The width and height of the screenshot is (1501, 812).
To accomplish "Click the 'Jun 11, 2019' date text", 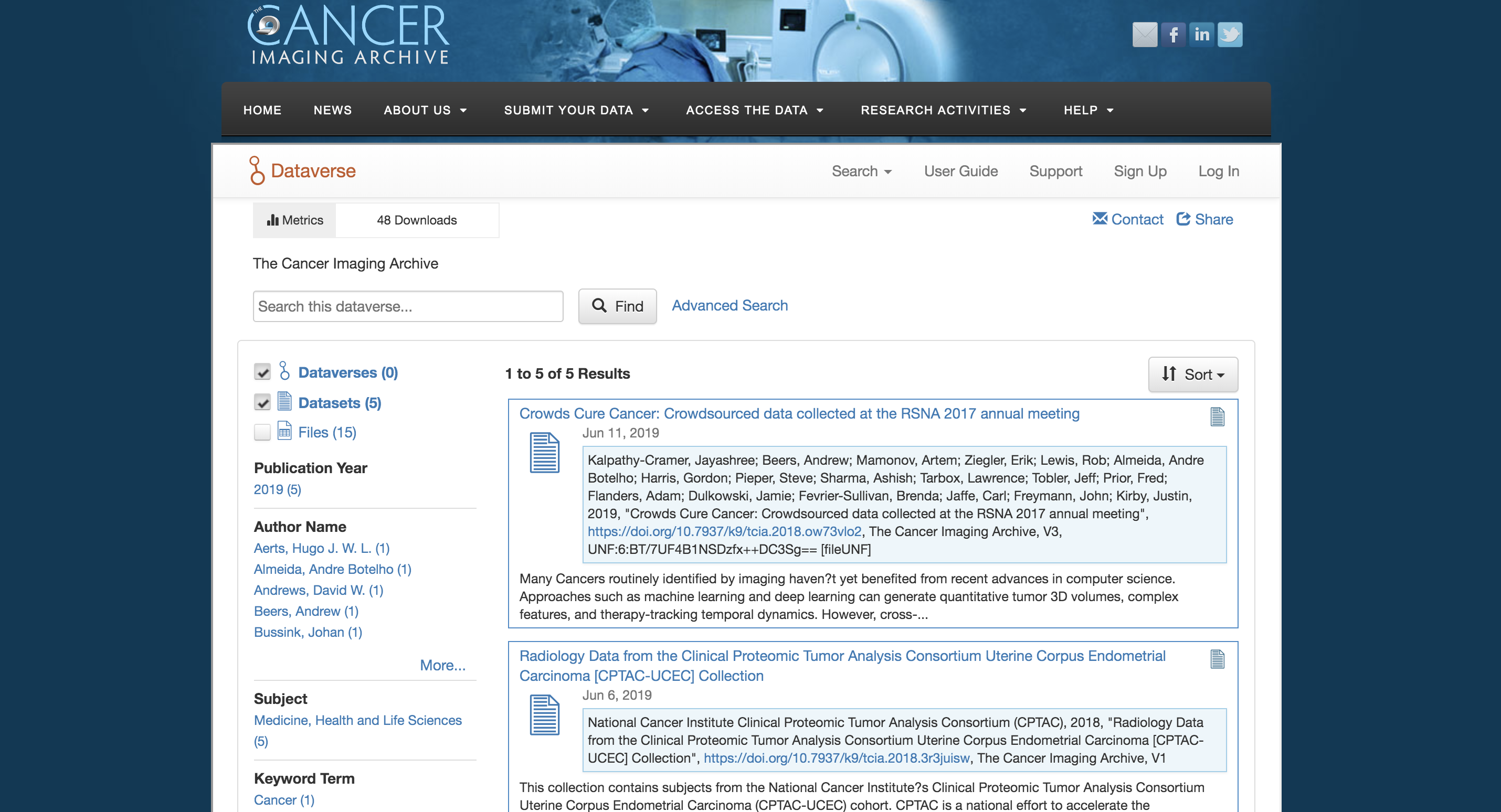I will pos(620,433).
